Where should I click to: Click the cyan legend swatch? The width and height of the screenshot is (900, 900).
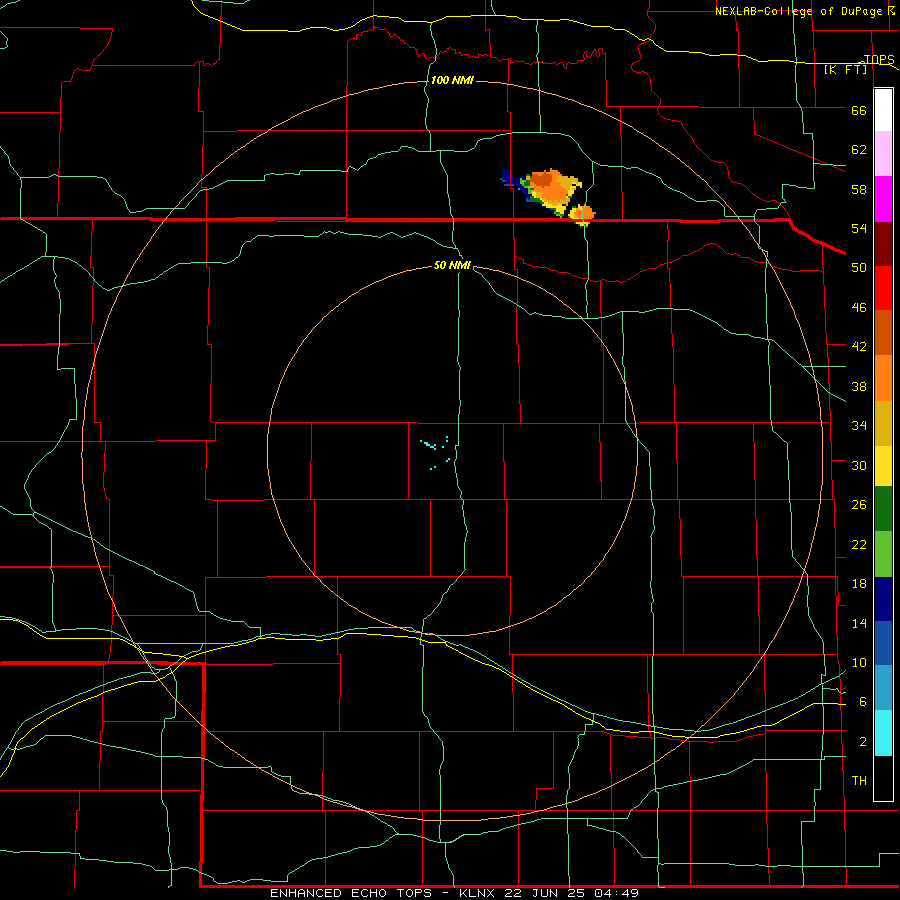pos(883,732)
